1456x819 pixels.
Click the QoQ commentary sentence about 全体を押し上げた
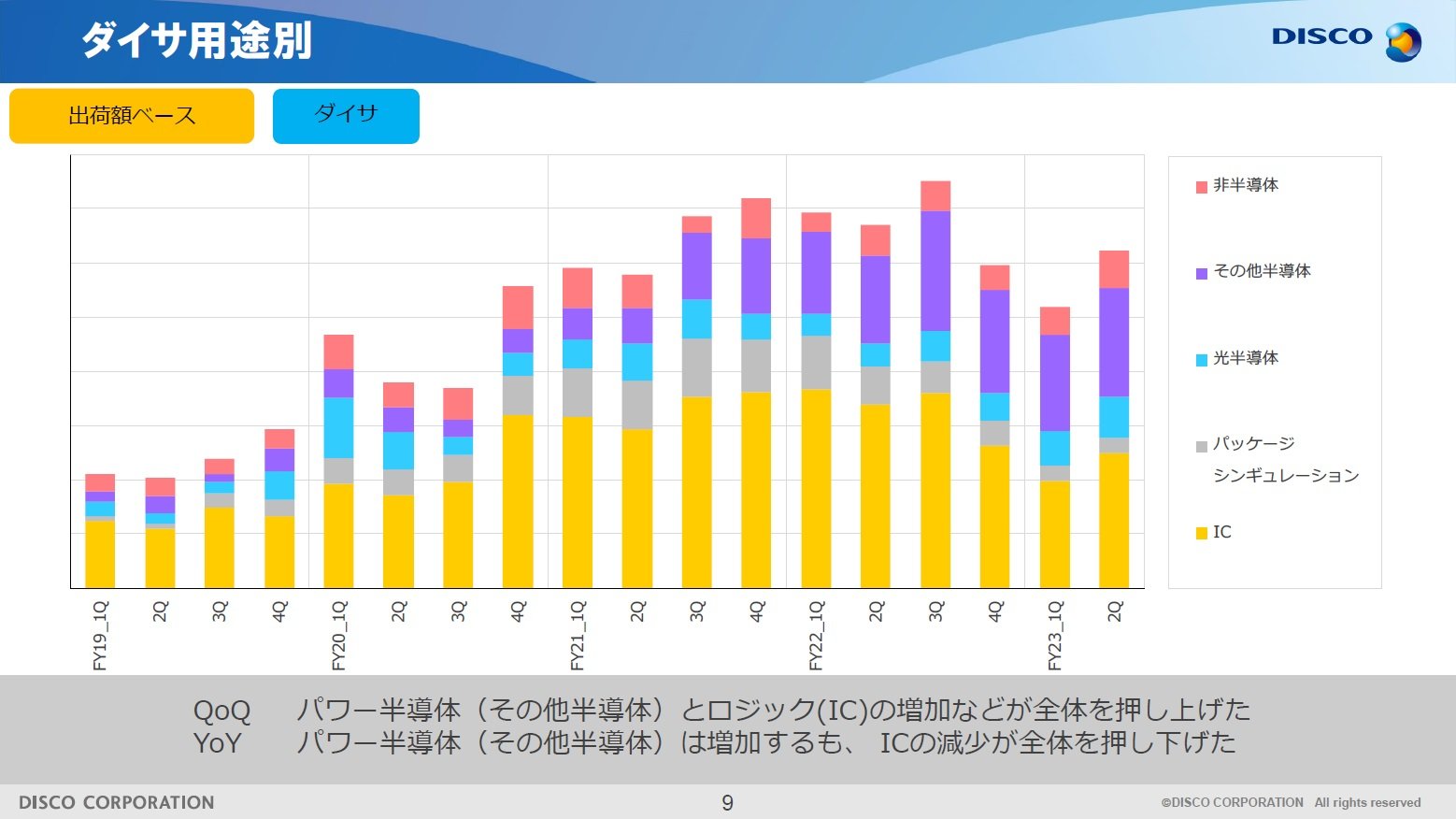(773, 711)
